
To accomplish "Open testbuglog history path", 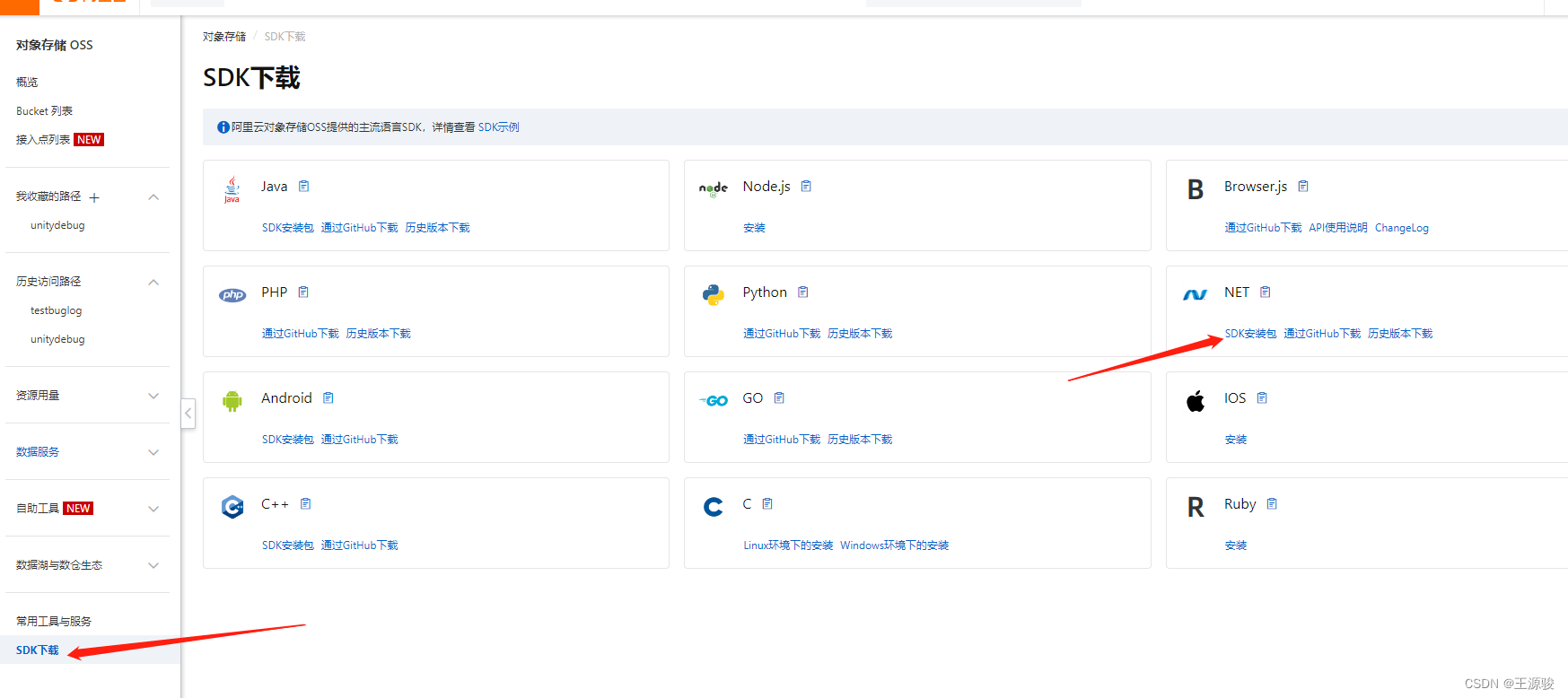I will coord(56,310).
